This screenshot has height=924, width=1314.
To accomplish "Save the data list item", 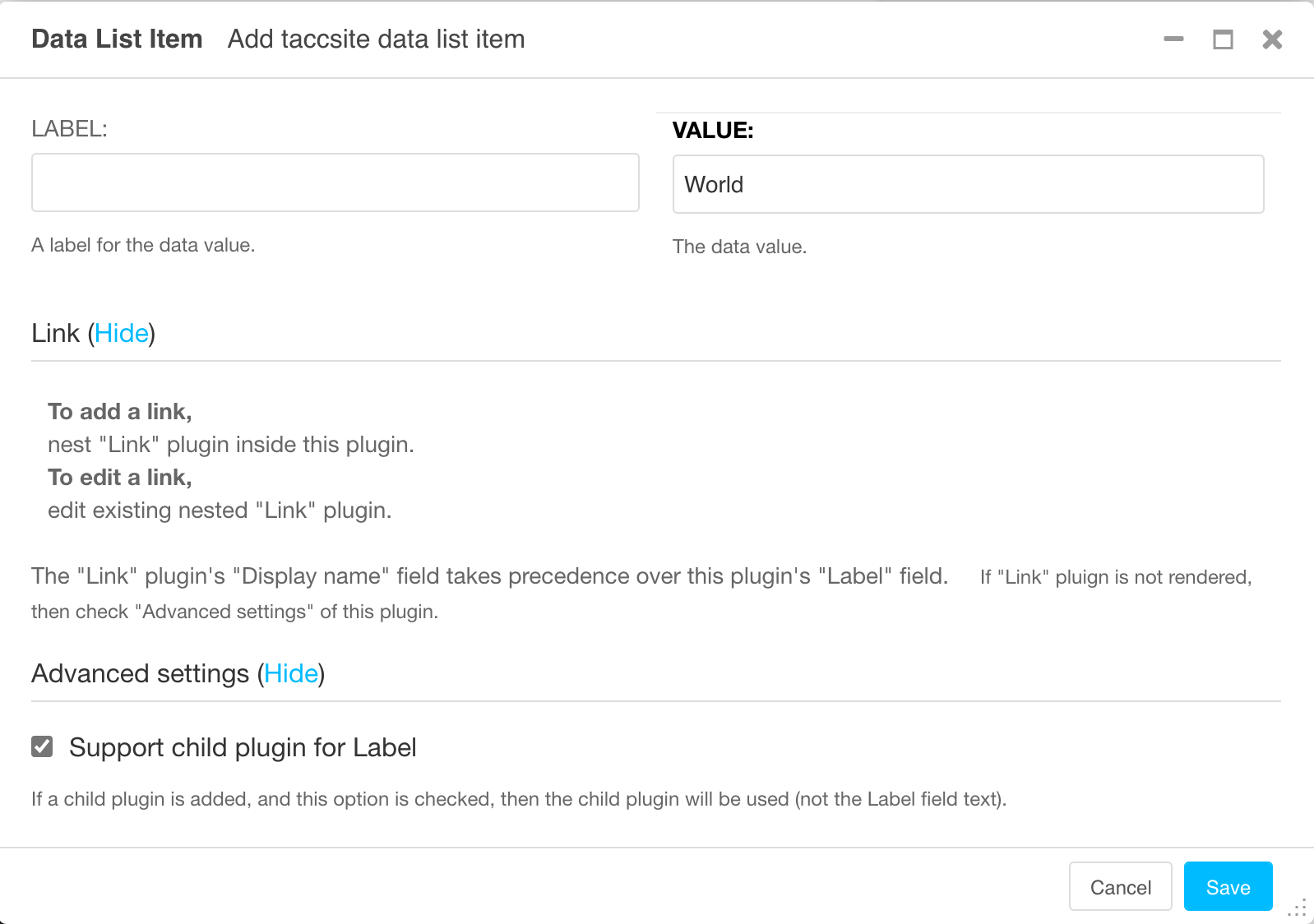I will tap(1228, 887).
